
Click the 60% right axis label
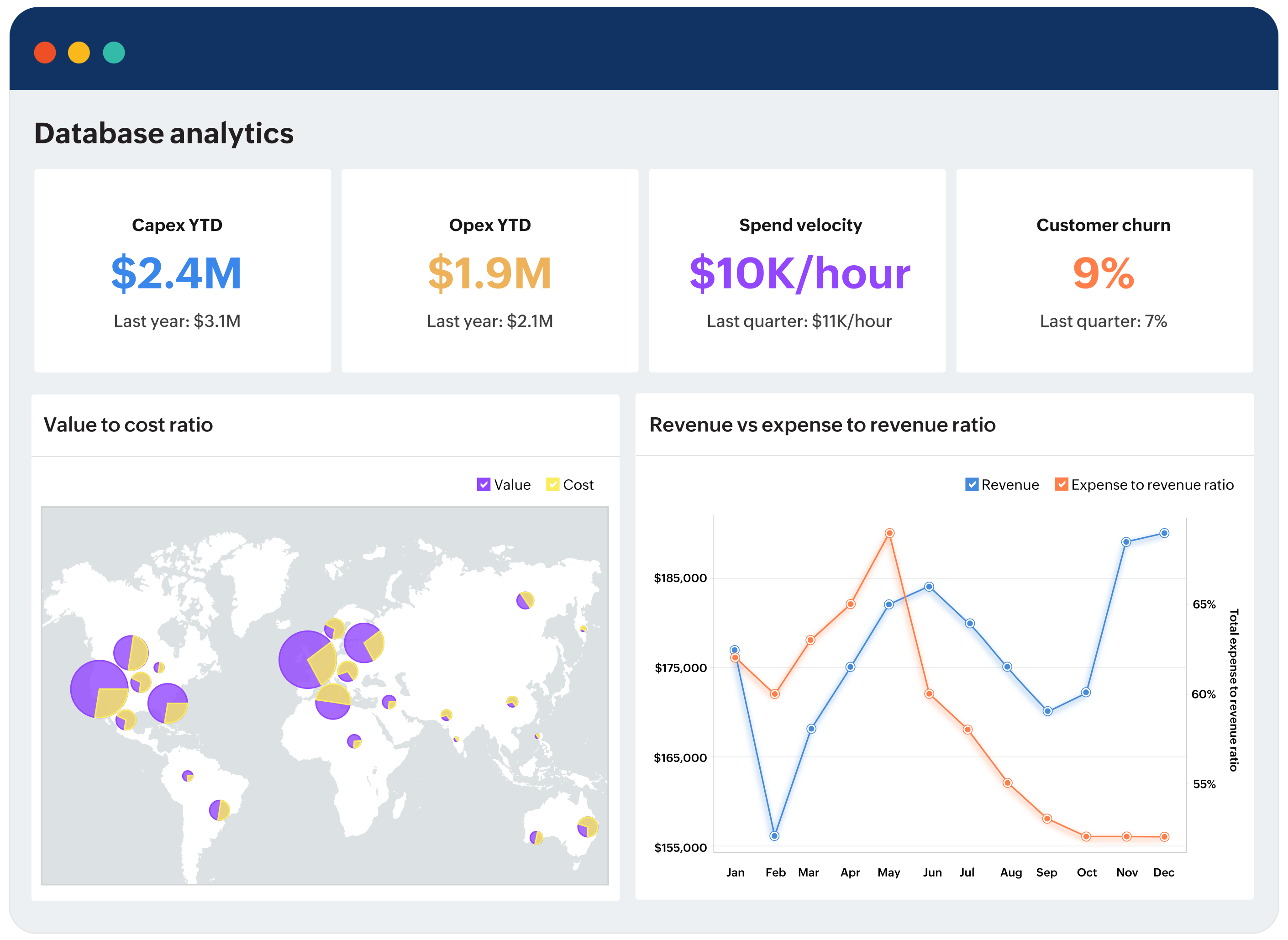point(1203,694)
